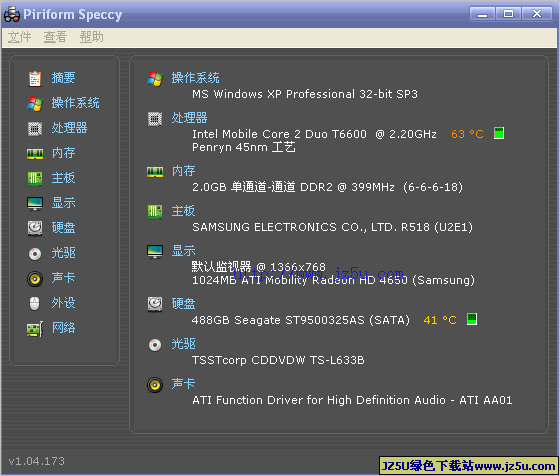Click processor chip icon in summary panel
560x476 pixels.
155,119
